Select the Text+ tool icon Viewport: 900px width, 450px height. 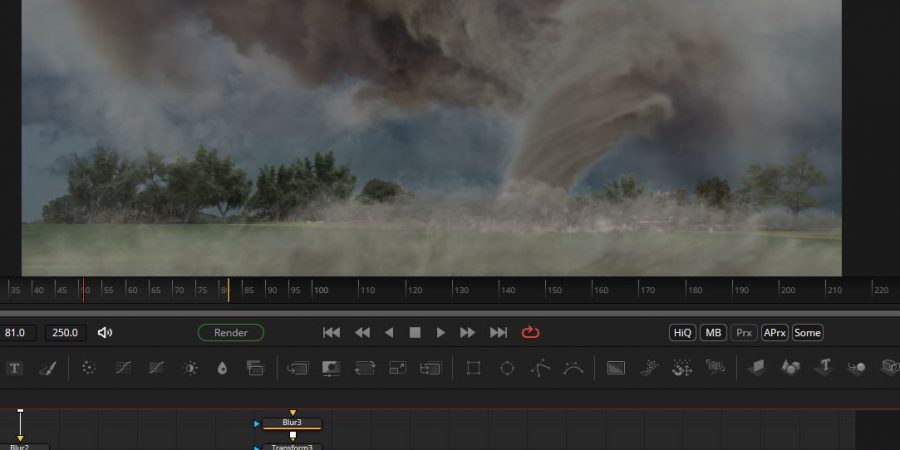point(15,368)
